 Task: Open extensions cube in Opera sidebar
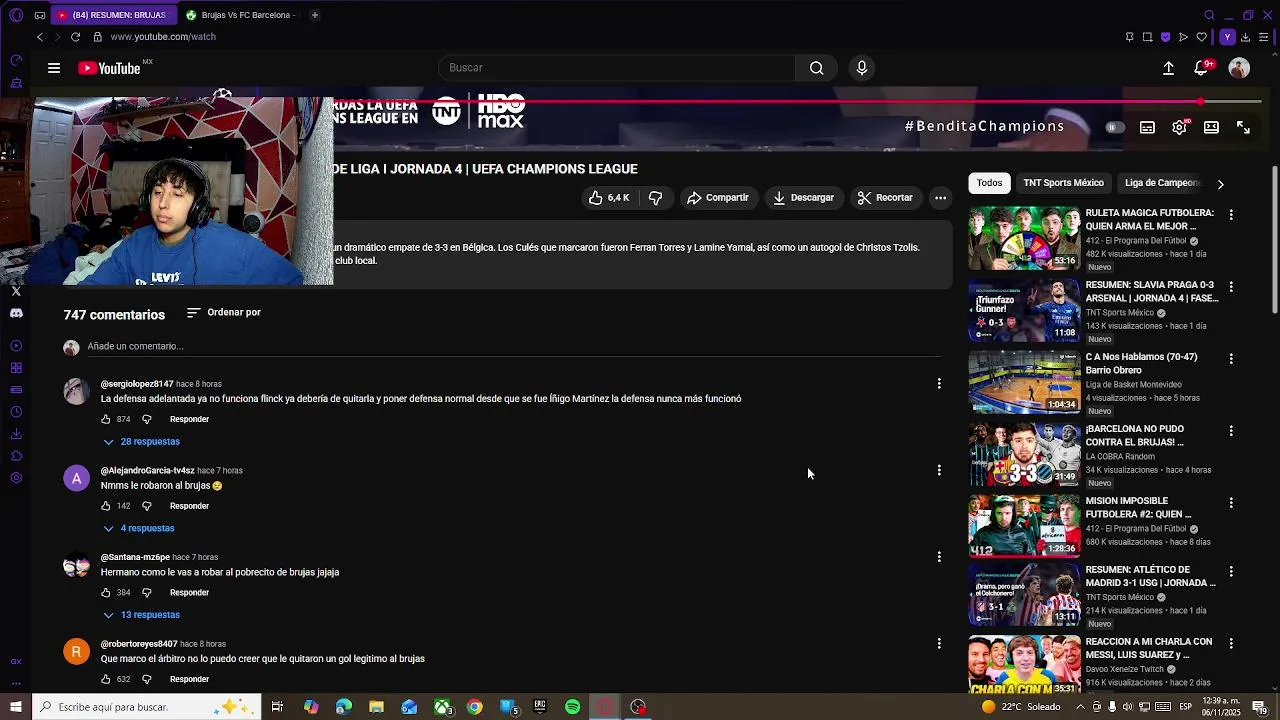(x=16, y=456)
